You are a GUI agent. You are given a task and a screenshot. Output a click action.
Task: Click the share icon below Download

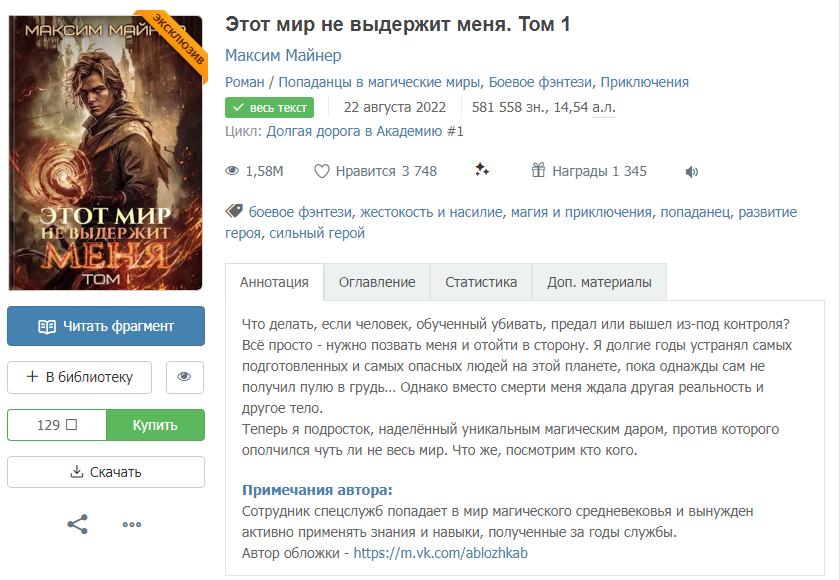(x=78, y=524)
